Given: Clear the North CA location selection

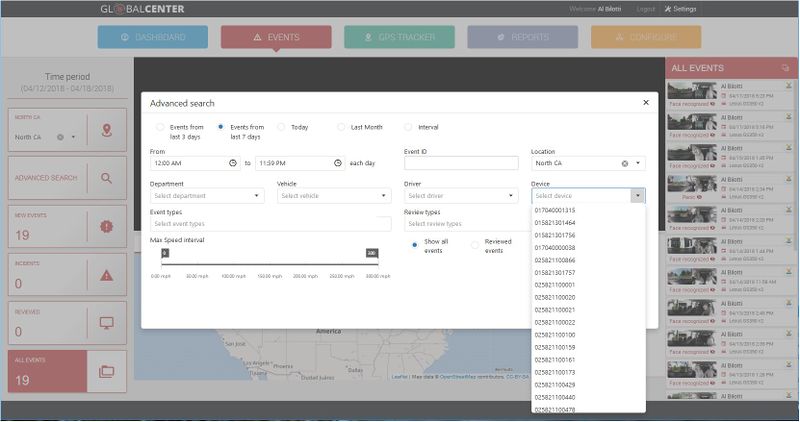Looking at the screenshot, I should coord(625,163).
